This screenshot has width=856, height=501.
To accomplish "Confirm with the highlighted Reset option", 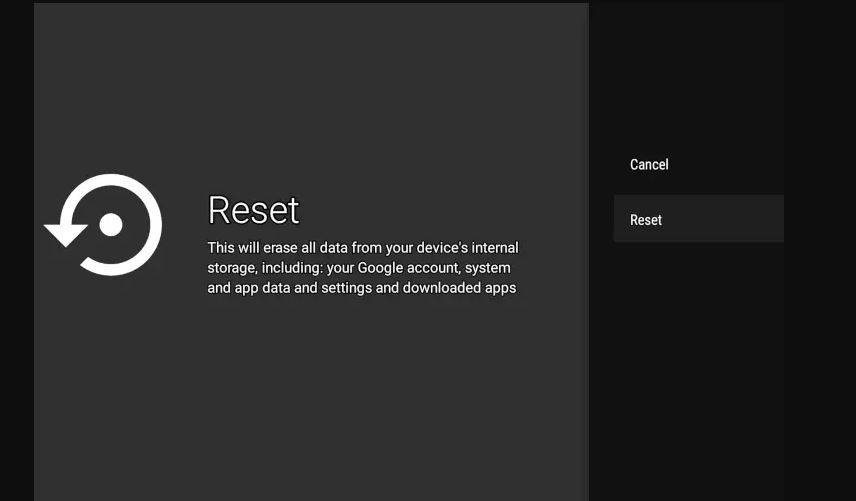I will 698,219.
